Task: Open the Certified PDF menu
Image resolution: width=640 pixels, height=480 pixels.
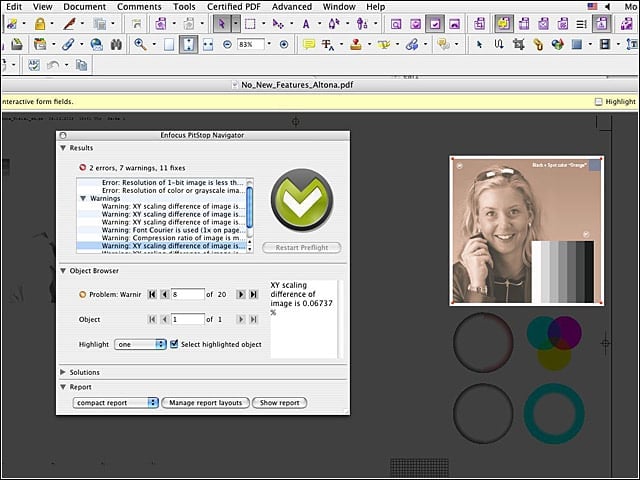Action: click(x=233, y=7)
